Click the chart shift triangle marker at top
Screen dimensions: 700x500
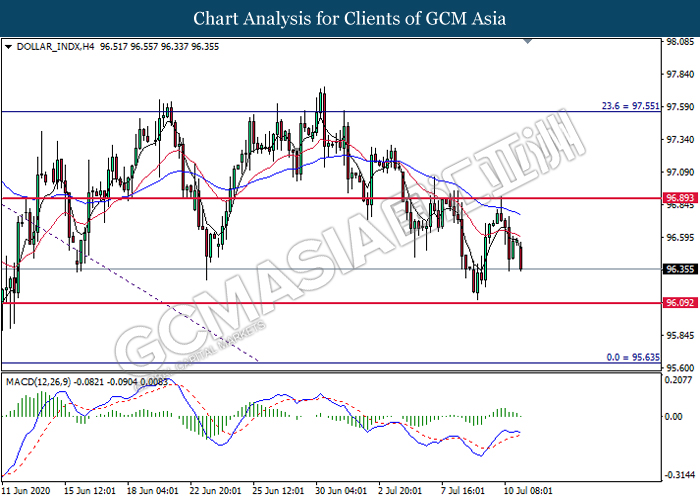[528, 42]
